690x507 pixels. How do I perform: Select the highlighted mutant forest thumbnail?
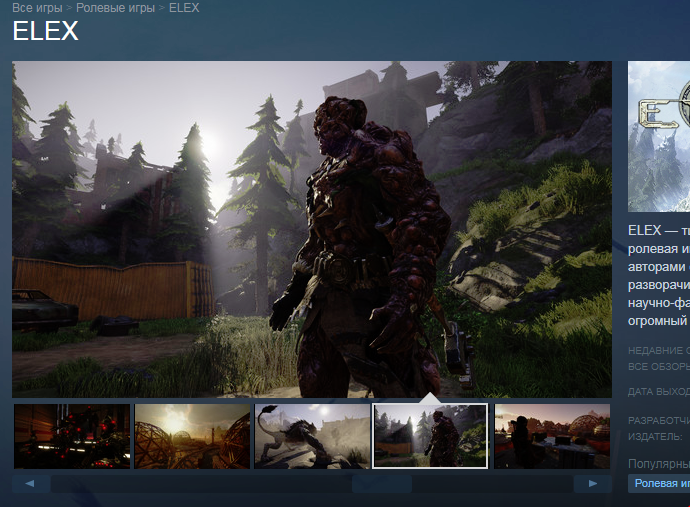430,436
